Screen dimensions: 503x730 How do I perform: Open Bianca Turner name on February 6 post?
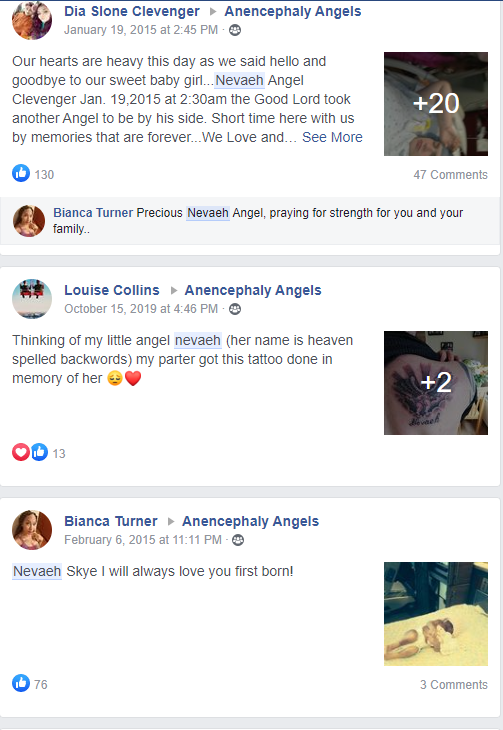[x=111, y=521]
